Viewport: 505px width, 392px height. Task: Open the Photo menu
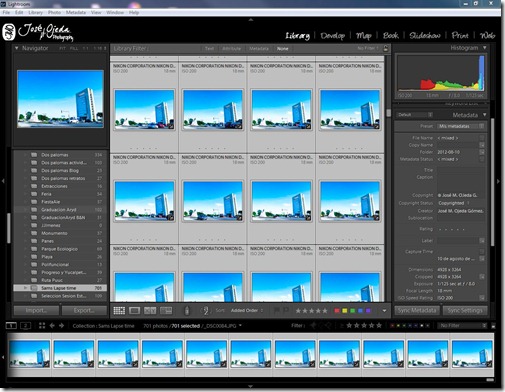[54, 12]
